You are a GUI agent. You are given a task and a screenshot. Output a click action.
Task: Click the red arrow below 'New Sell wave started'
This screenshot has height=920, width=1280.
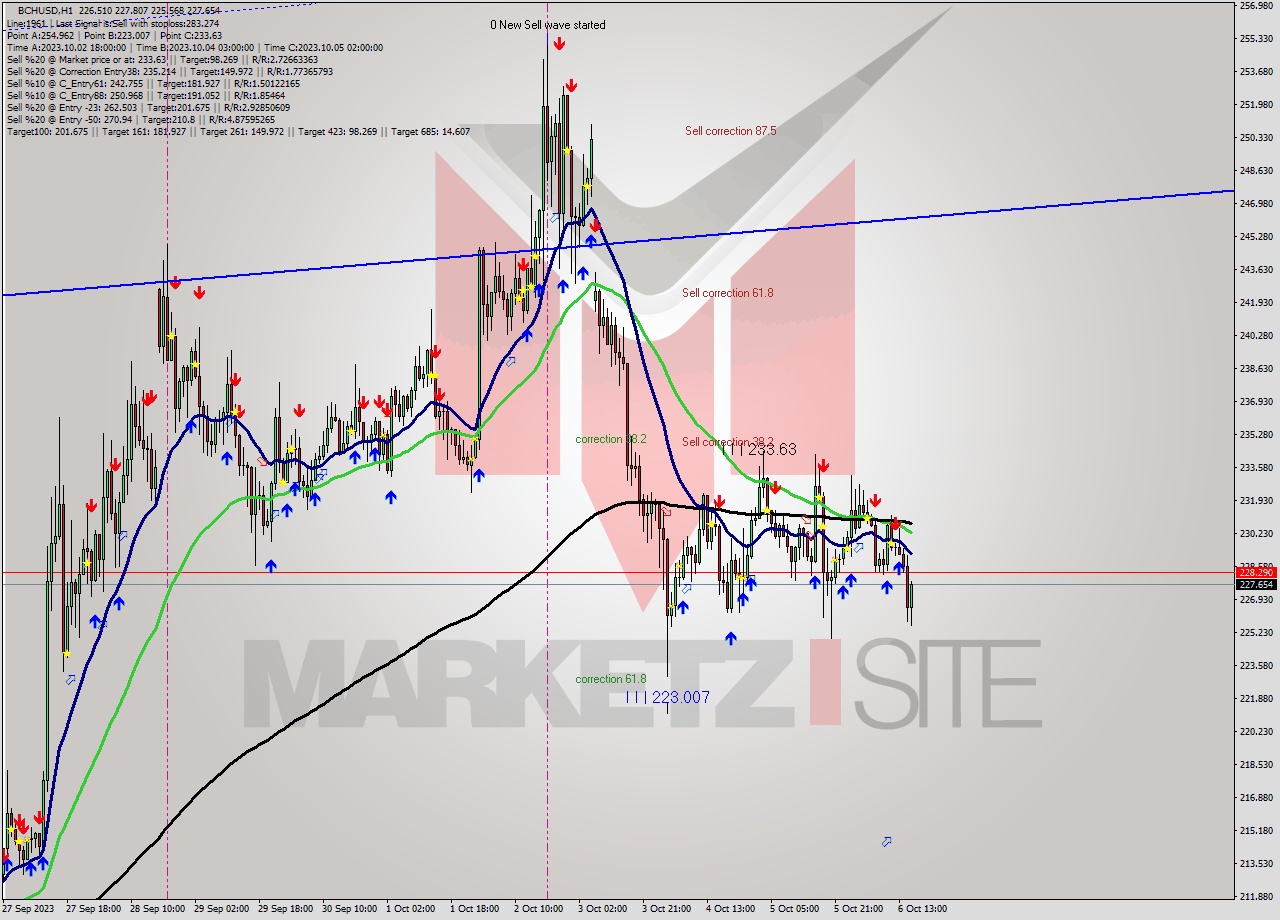tap(558, 43)
